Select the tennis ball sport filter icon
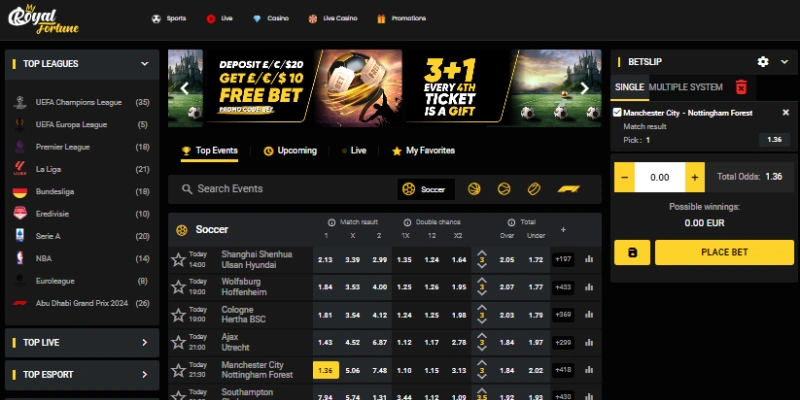800x400 pixels. click(504, 189)
